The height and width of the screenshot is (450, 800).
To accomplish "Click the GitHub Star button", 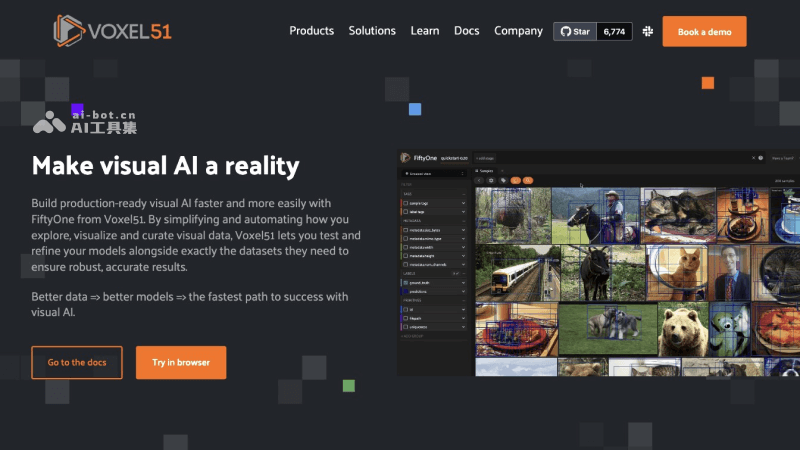I will [x=575, y=32].
